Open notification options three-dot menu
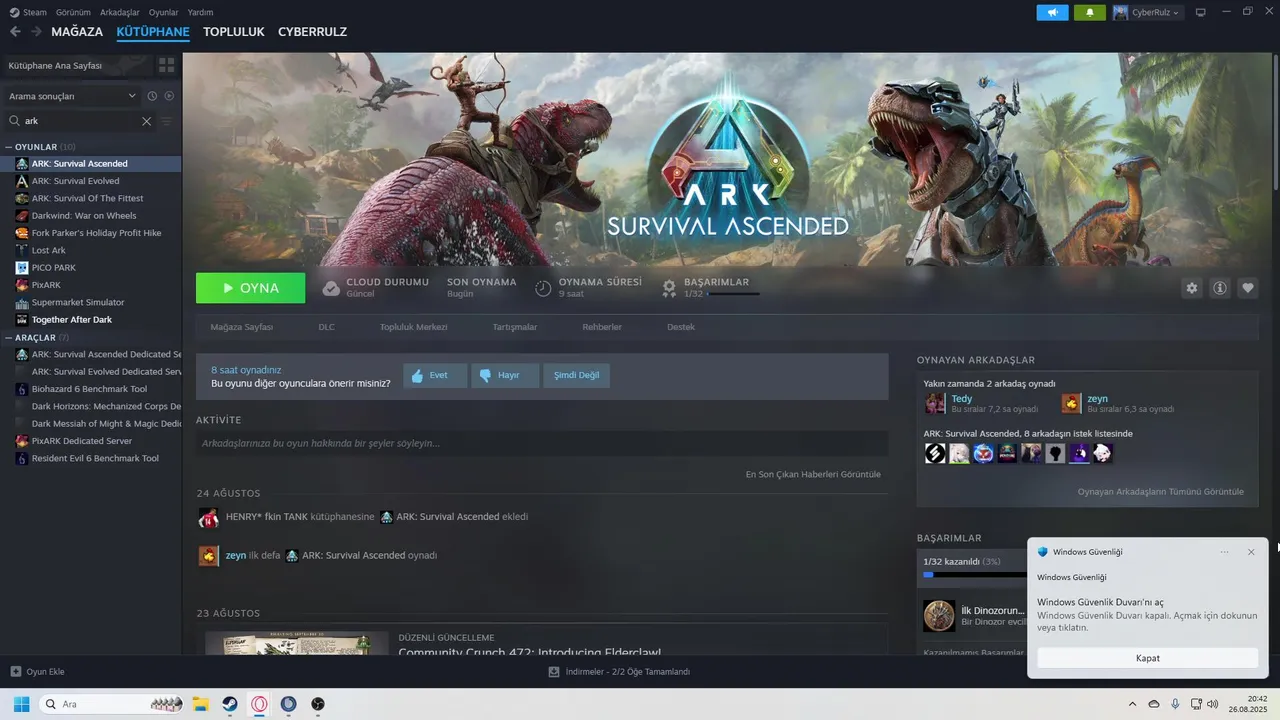Screen dimensions: 1280x720 (x=1225, y=552)
